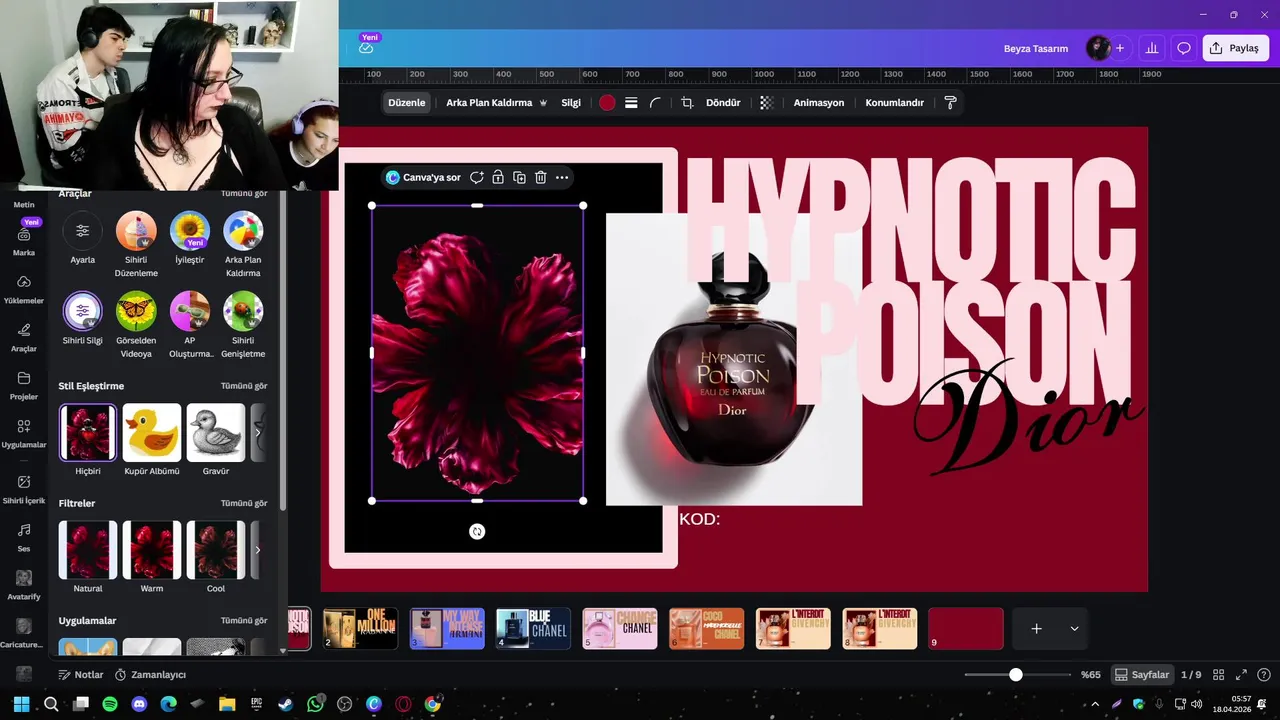This screenshot has width=1280, height=720.
Task: Open Konumlandır position panel
Action: click(x=894, y=102)
